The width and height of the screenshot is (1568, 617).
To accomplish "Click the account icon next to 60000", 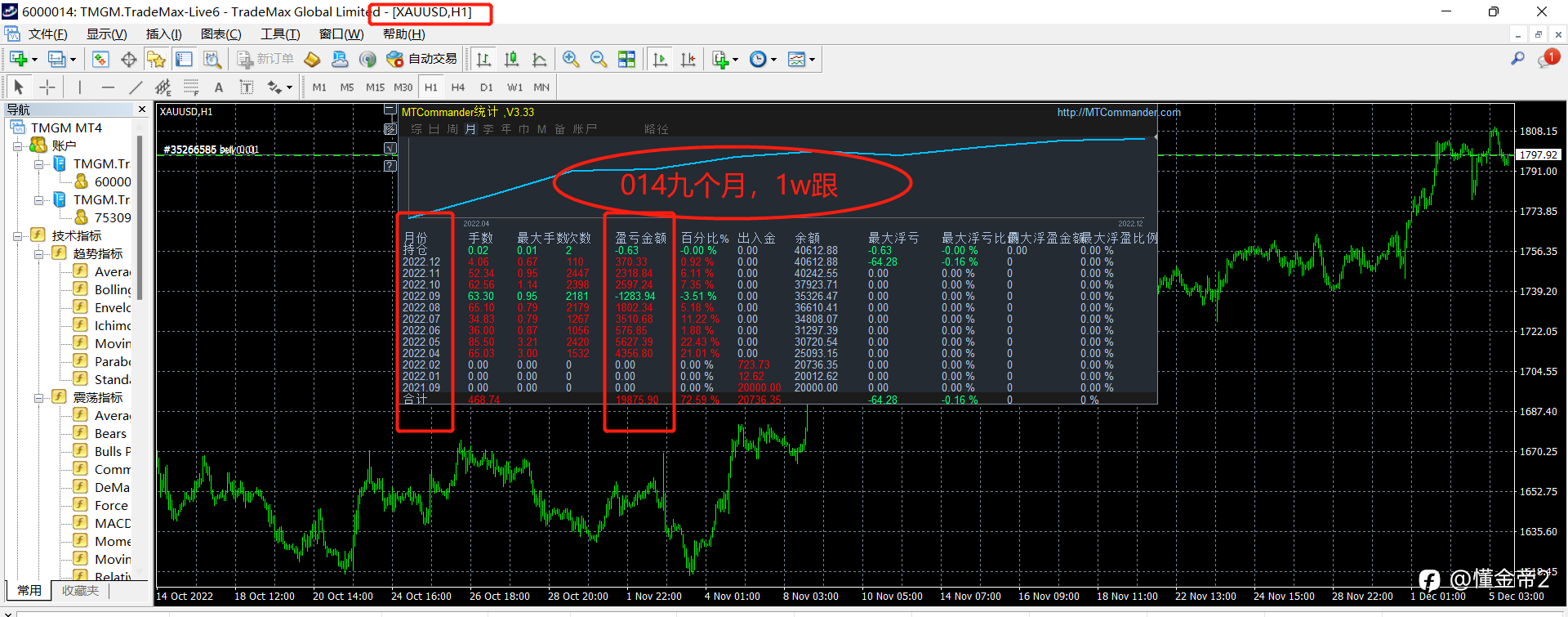I will pos(81,181).
